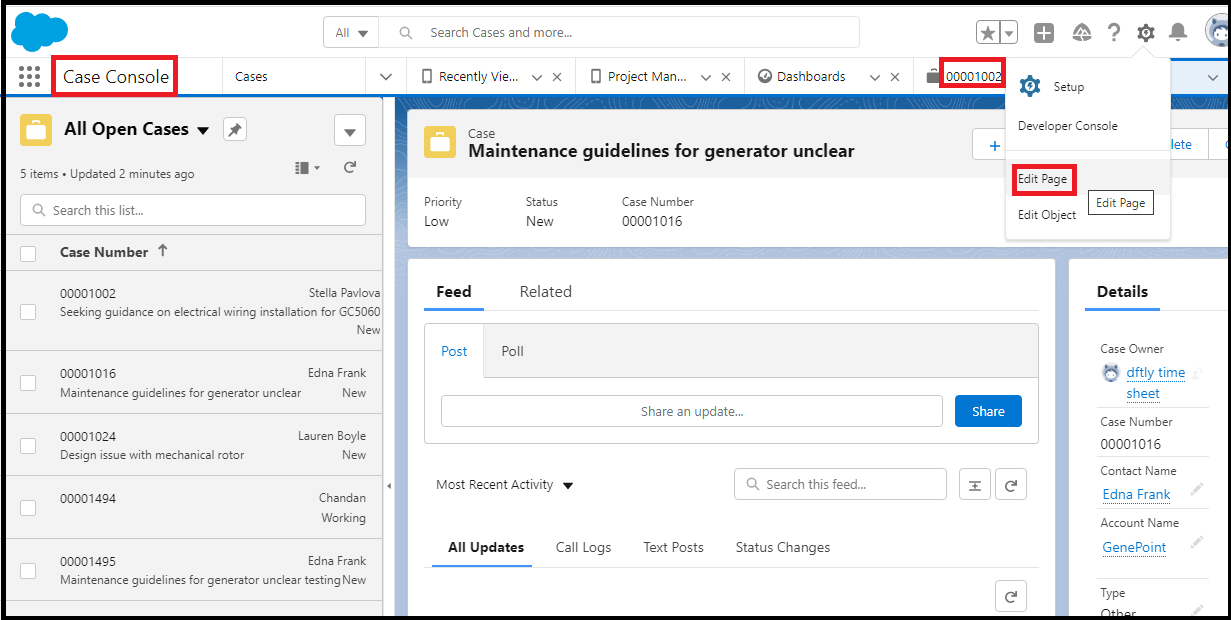The image size is (1231, 620).
Task: Refresh the feed next to search
Action: coord(1011,485)
